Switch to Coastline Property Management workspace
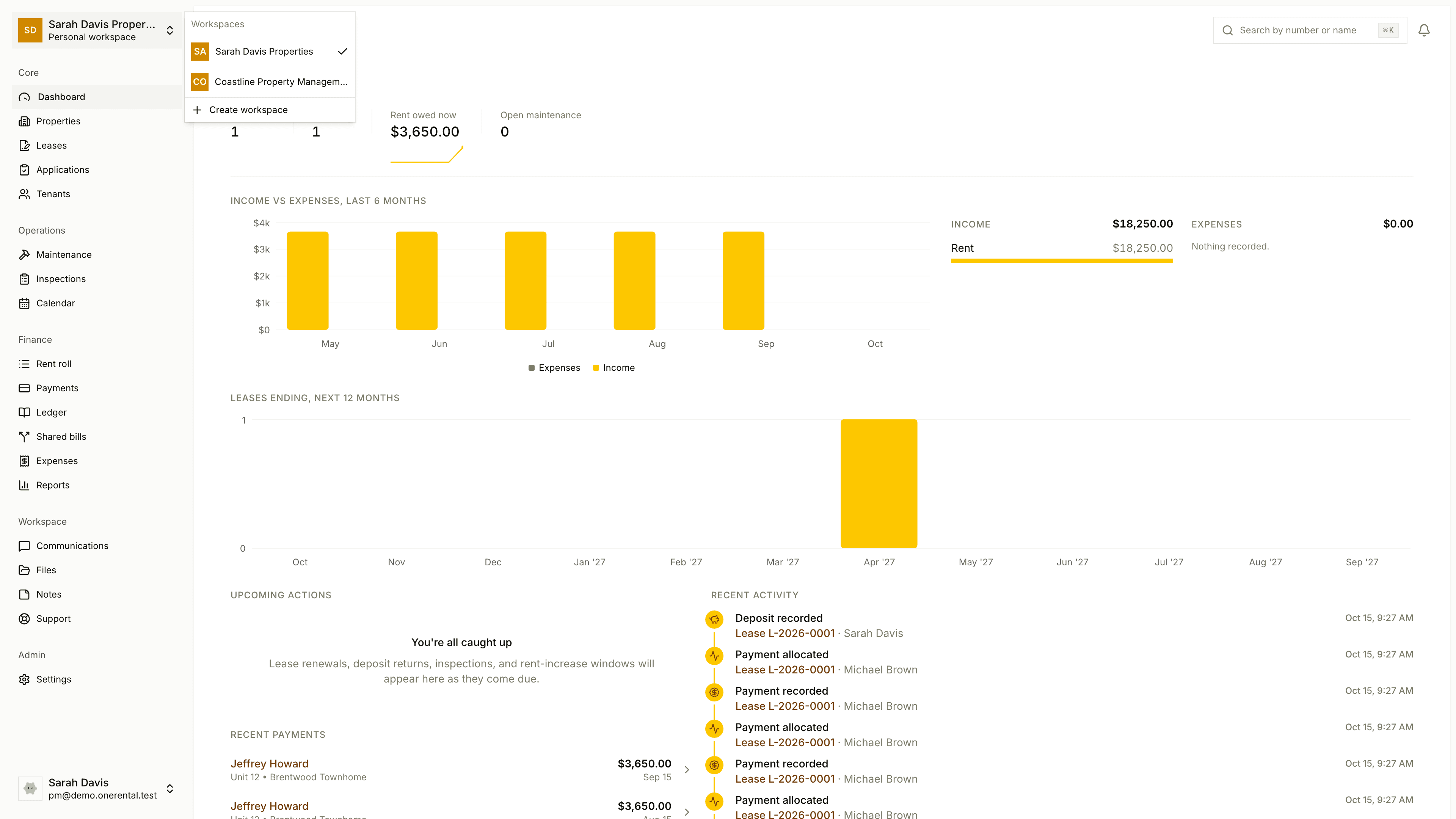 [x=270, y=82]
